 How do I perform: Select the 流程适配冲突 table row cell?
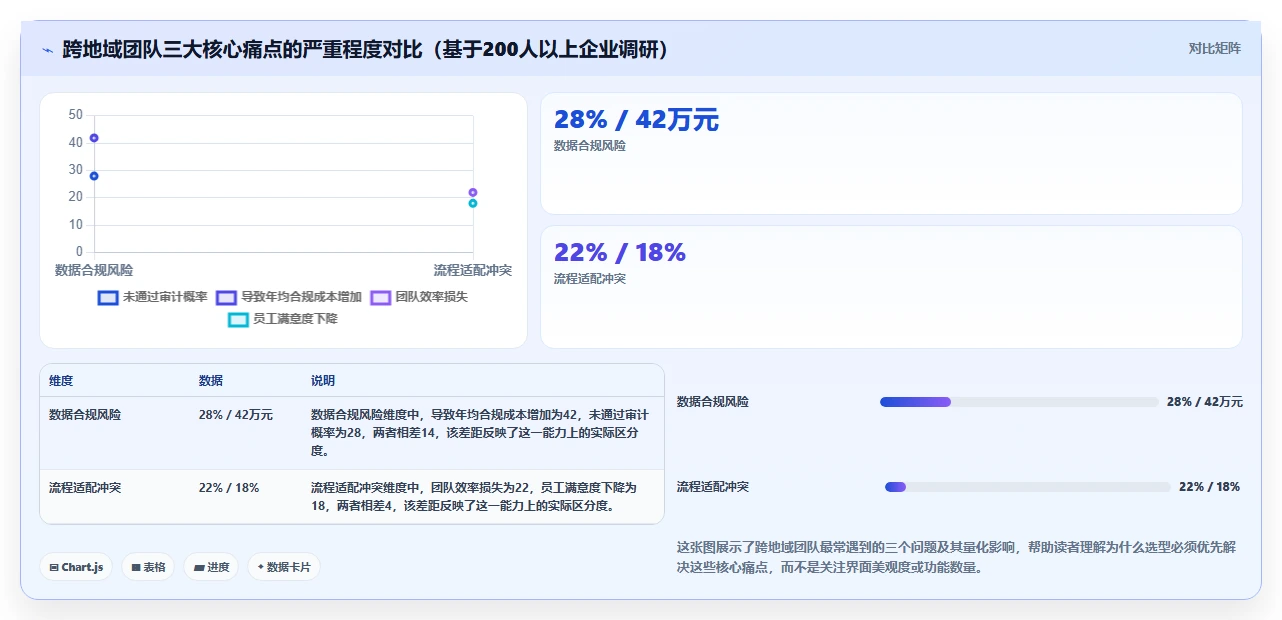click(x=85, y=488)
